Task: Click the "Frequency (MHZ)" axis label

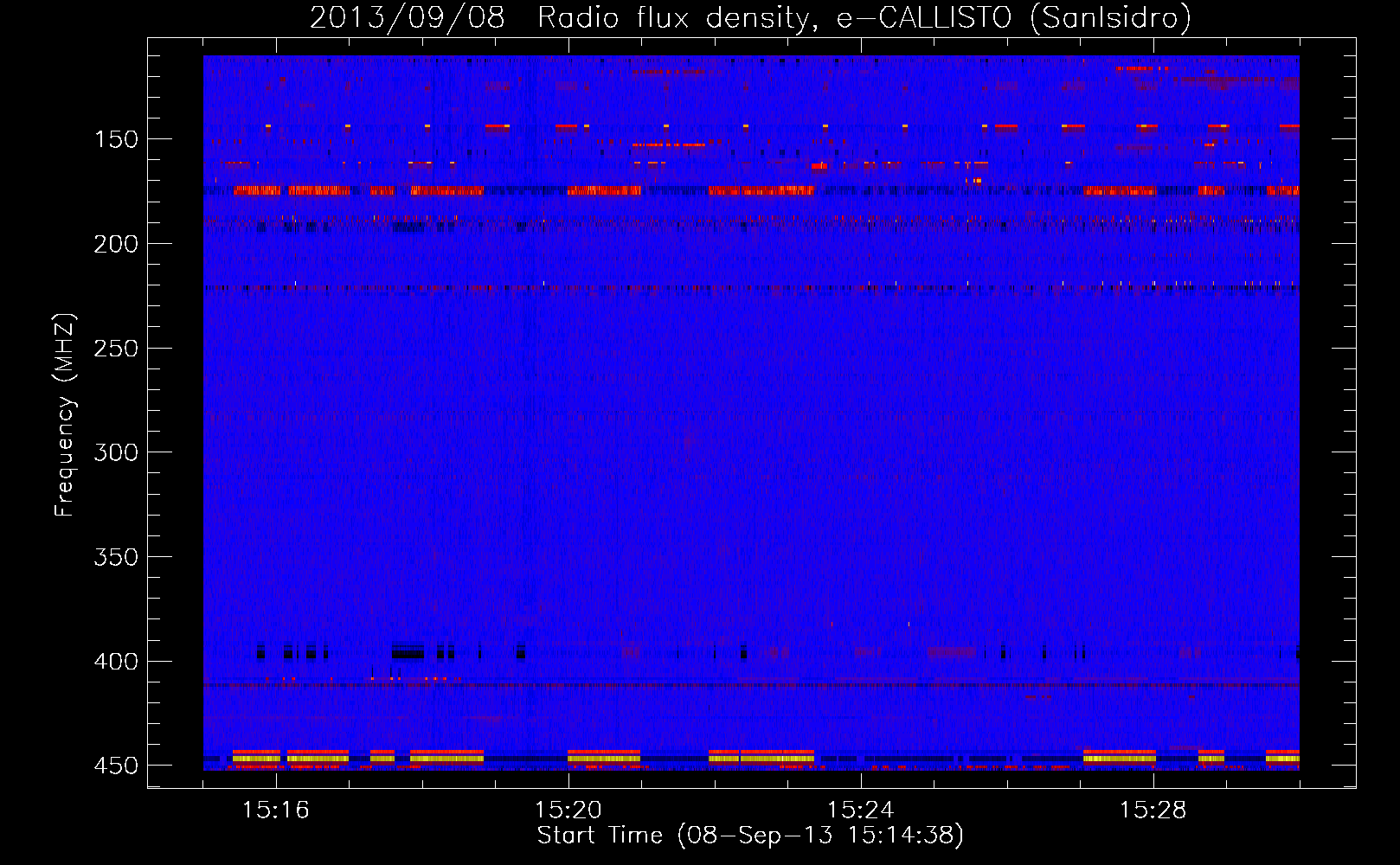Action: 65,415
